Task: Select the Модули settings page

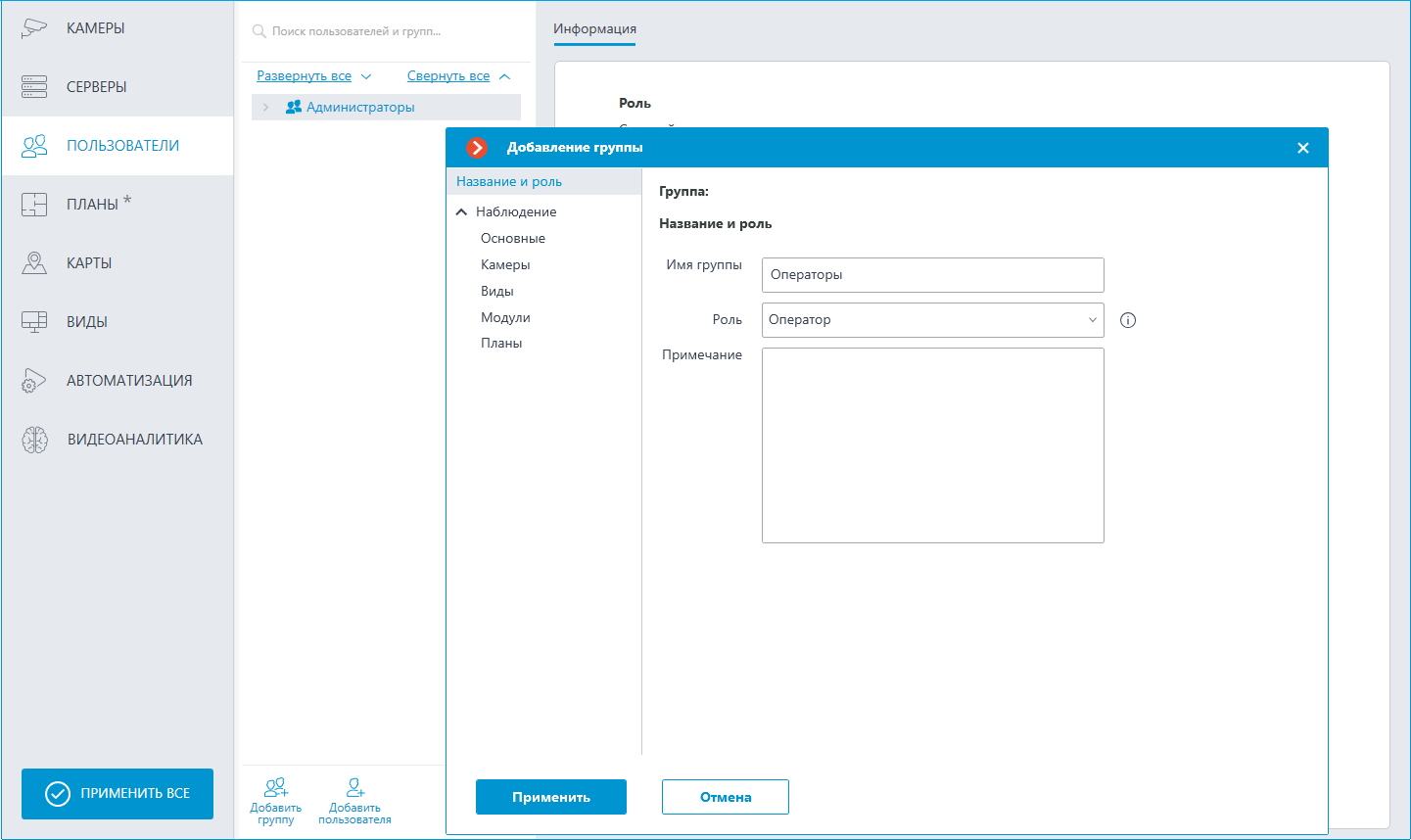Action: [x=505, y=318]
